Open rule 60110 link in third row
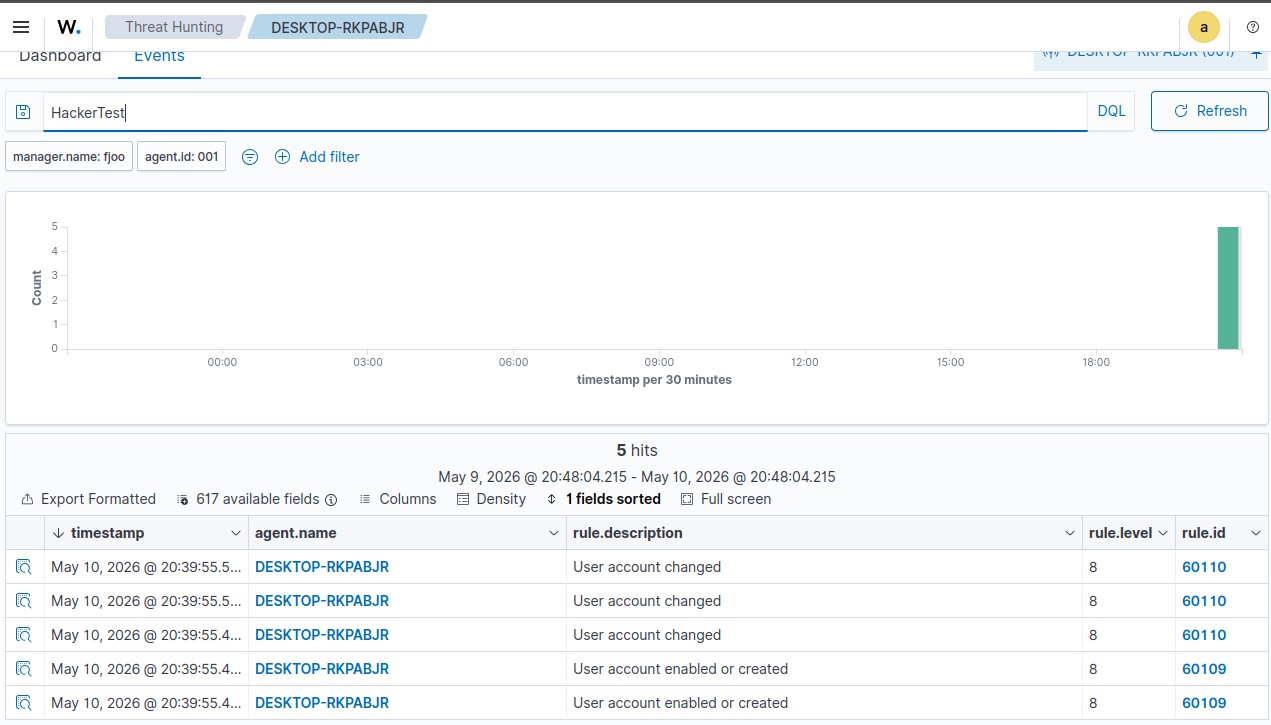This screenshot has height=725, width=1271. [1204, 635]
